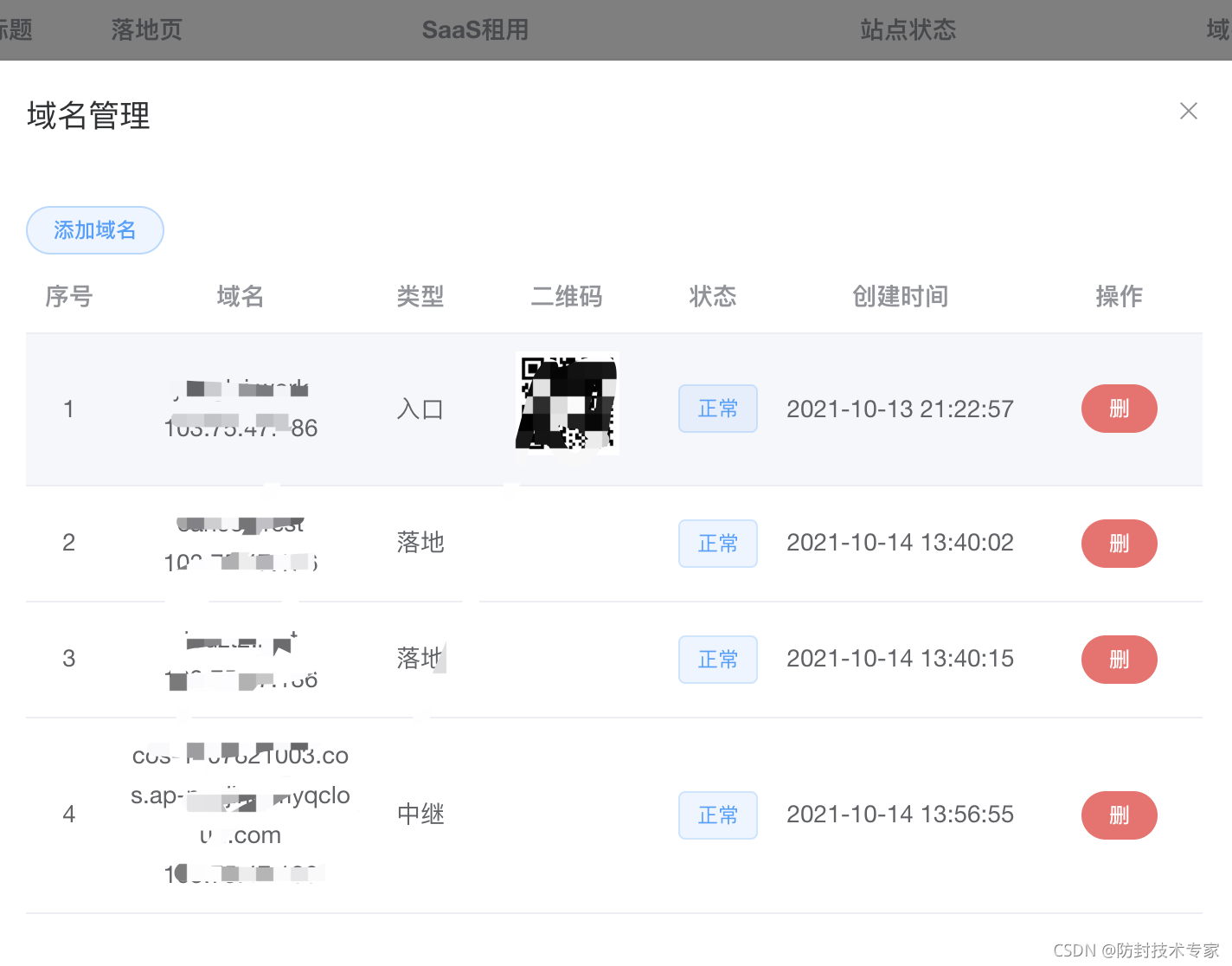The image size is (1232, 966).
Task: Click the 正常 status badge on row 4
Action: click(717, 815)
